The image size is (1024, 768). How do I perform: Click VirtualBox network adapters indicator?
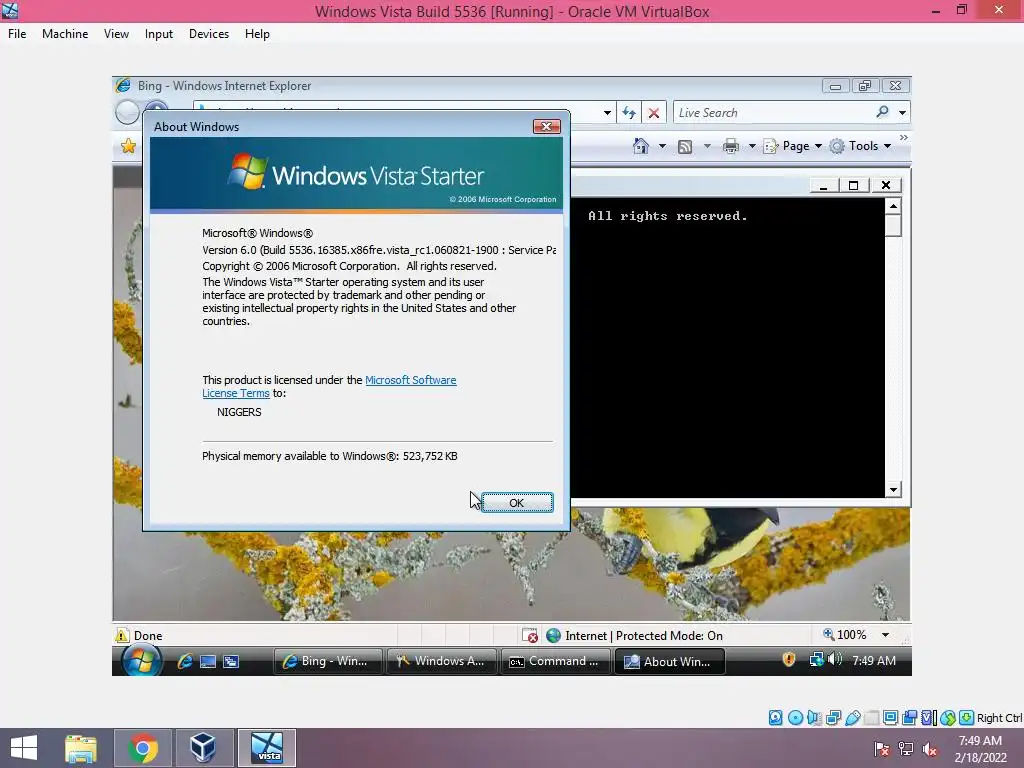coord(833,718)
